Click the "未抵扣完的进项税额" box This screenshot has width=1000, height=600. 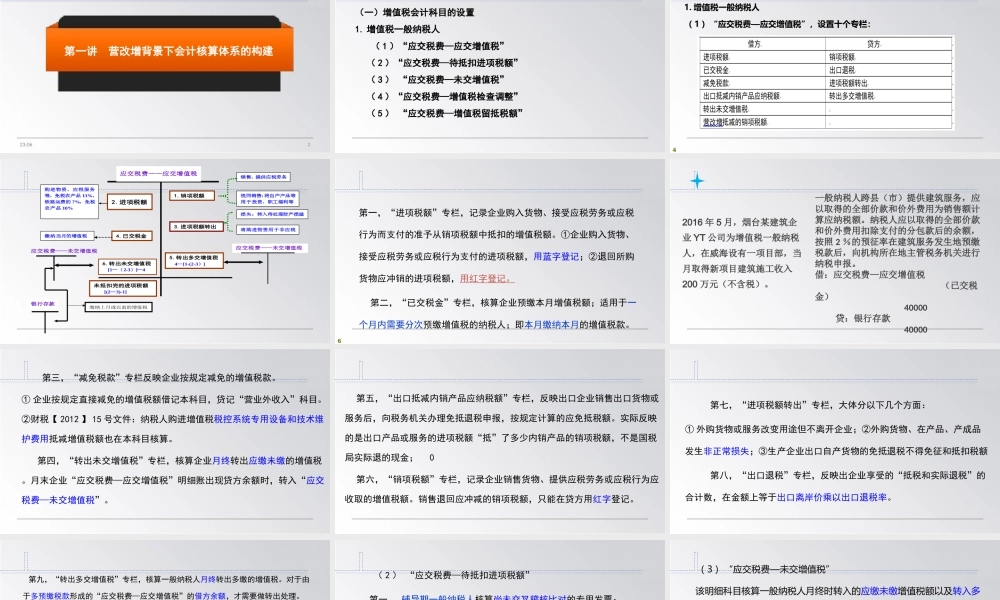coord(124,288)
